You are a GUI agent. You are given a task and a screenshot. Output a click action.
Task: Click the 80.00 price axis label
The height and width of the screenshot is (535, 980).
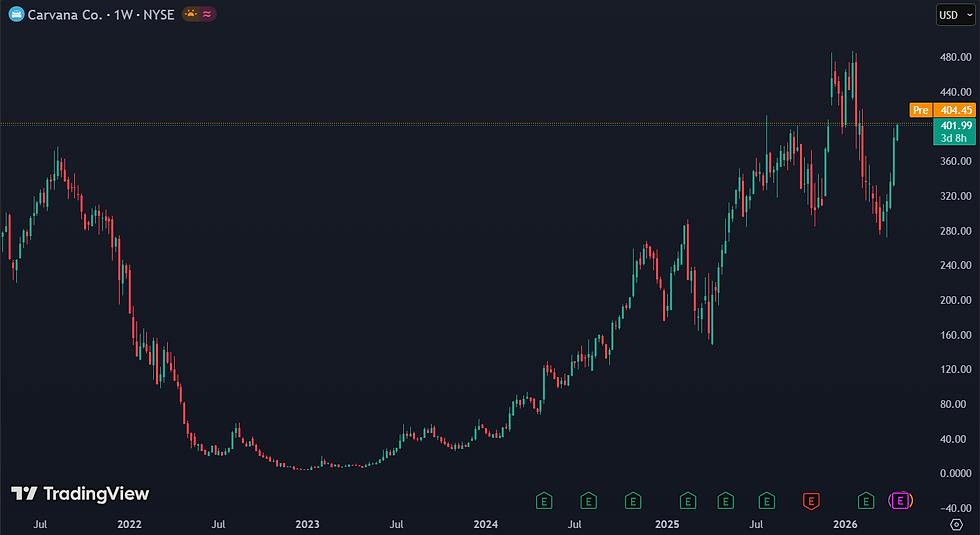point(953,404)
